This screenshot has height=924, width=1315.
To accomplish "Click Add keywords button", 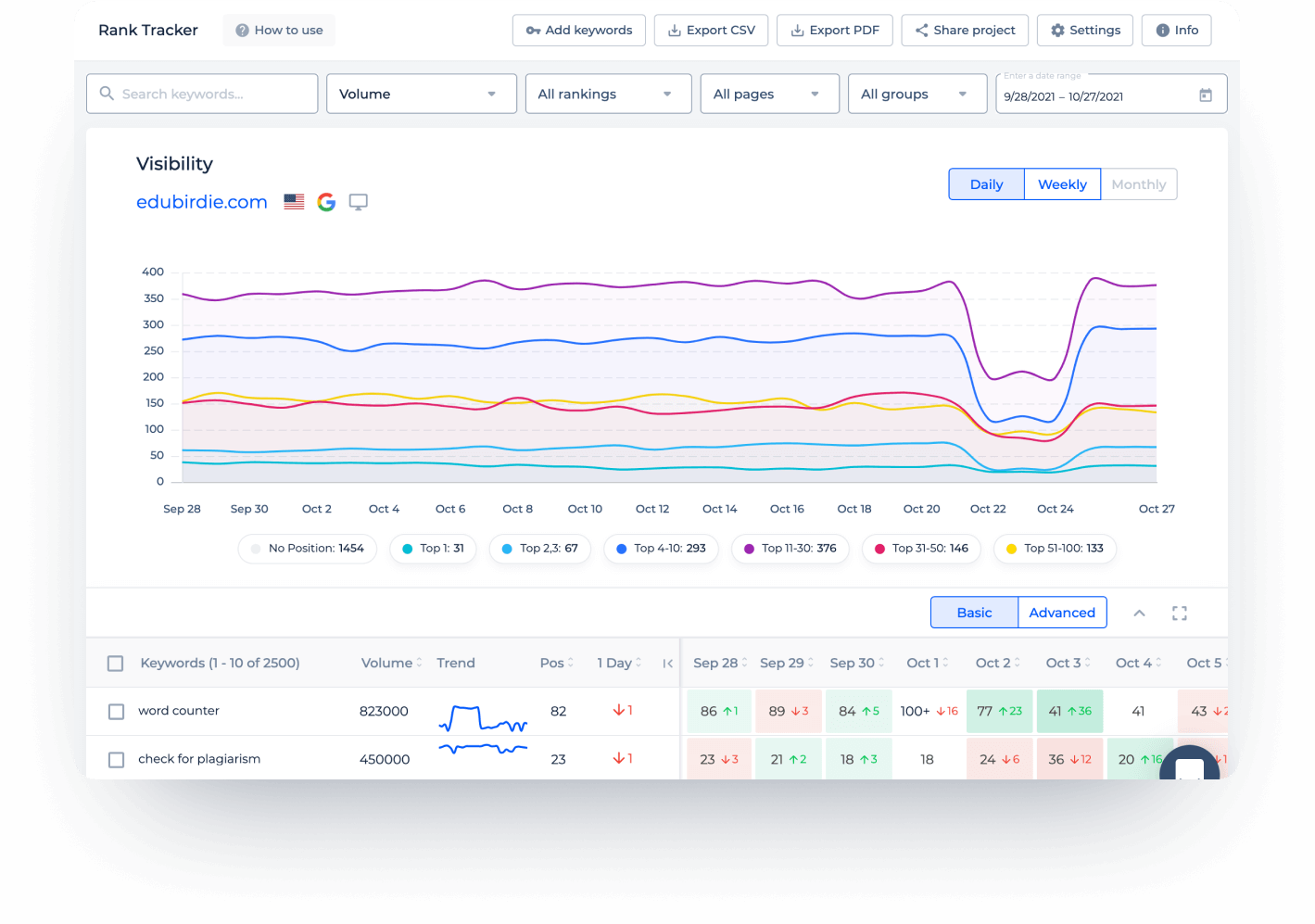I will (x=579, y=31).
